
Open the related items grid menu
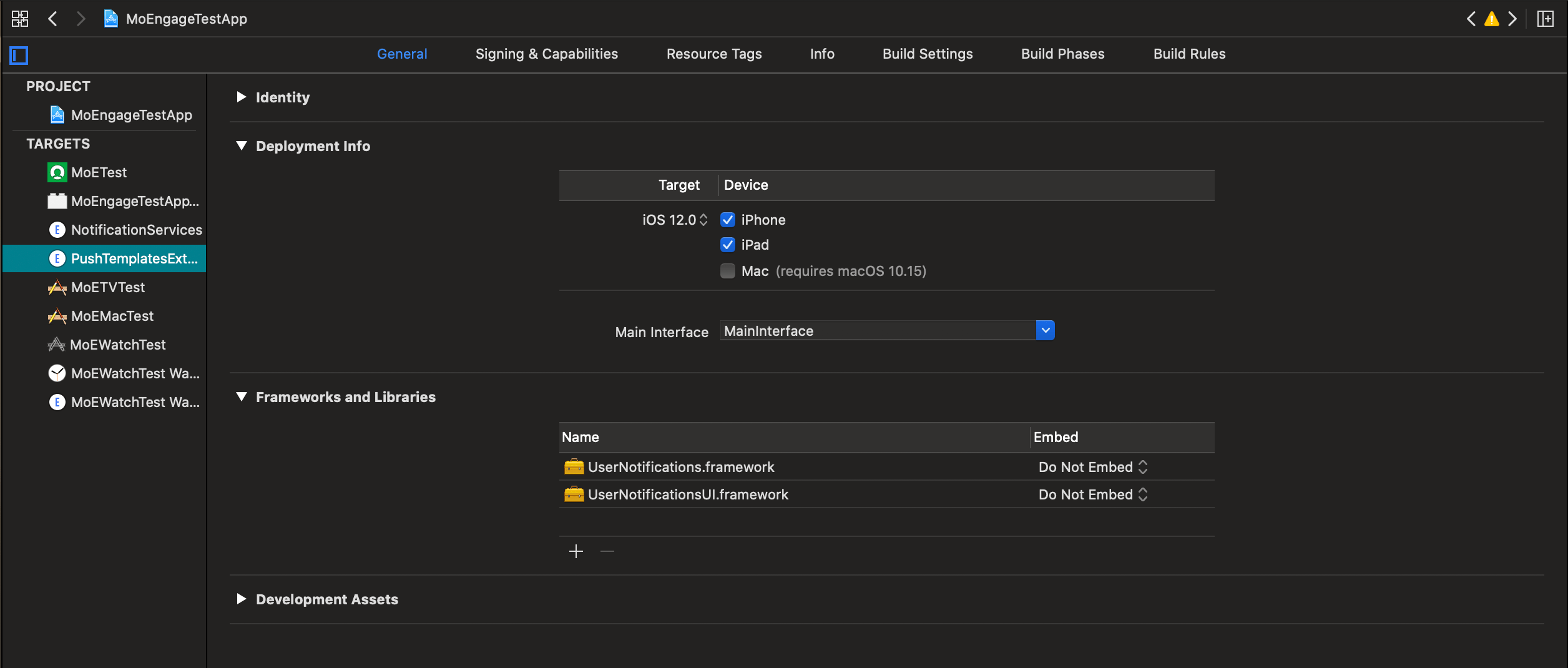(20, 19)
